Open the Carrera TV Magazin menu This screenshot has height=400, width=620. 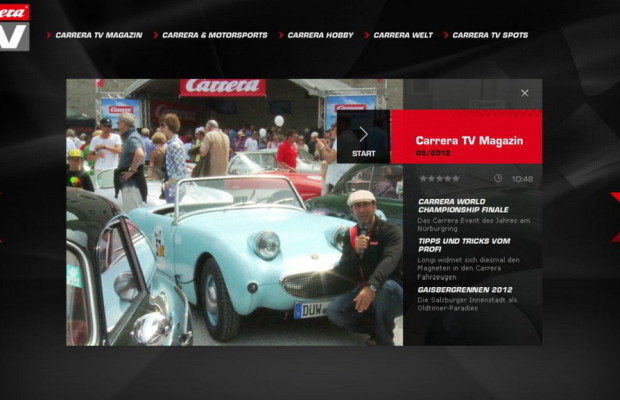click(x=99, y=35)
